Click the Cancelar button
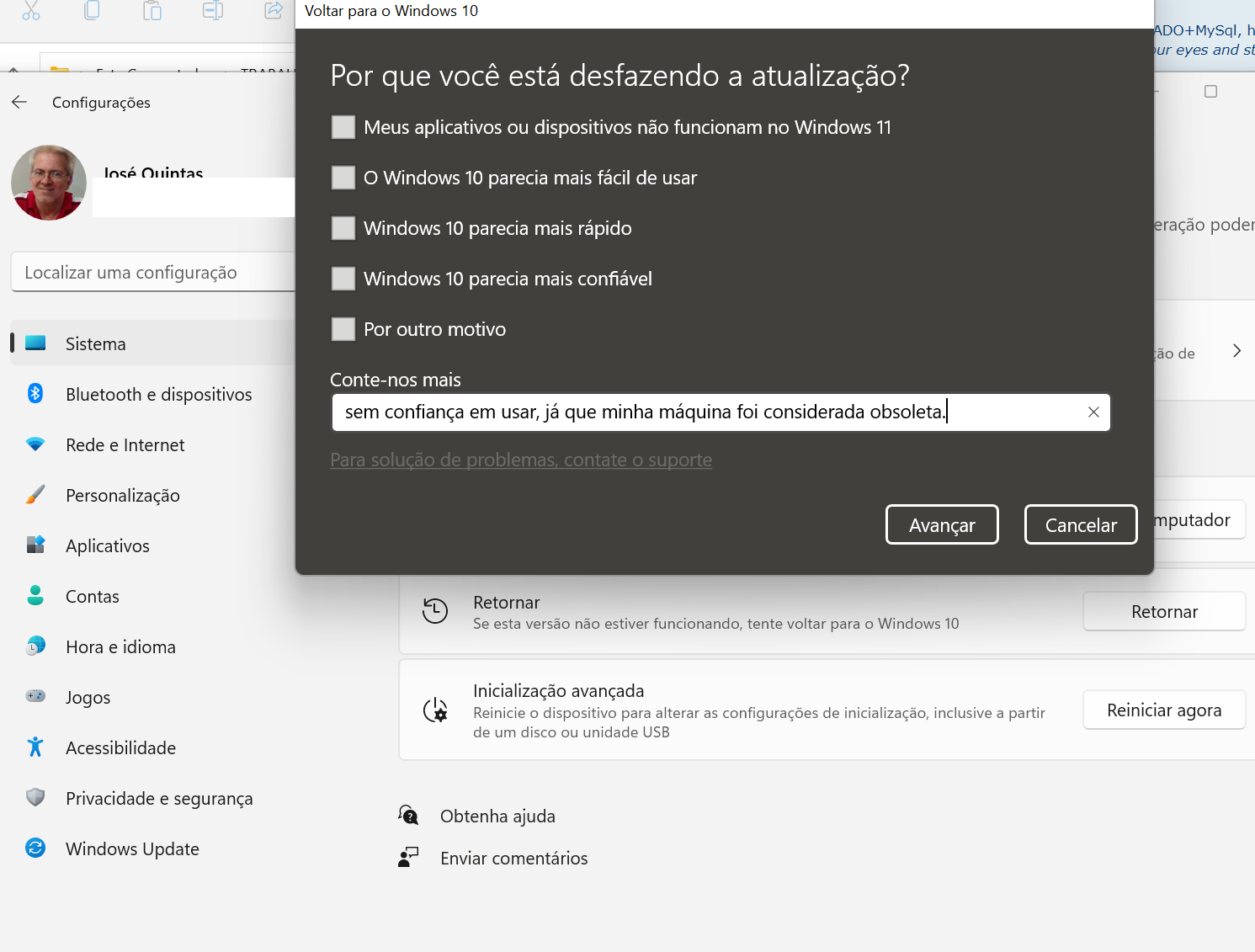This screenshot has width=1255, height=952. pyautogui.click(x=1081, y=524)
